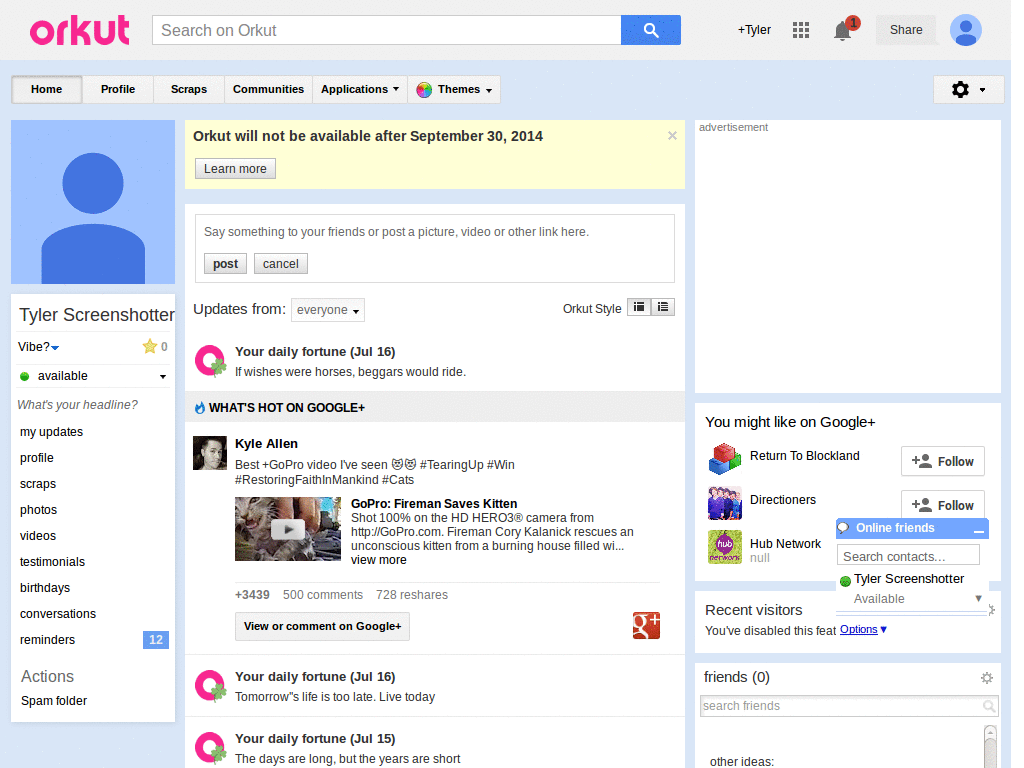Click the account avatar in the header

coord(966,30)
